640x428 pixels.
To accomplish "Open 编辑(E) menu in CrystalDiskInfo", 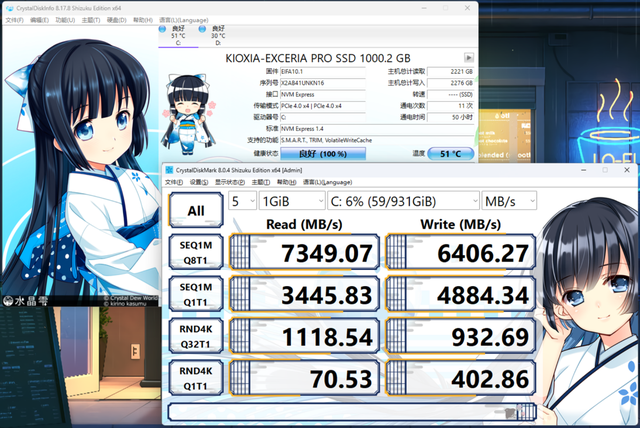I will tap(40, 20).
